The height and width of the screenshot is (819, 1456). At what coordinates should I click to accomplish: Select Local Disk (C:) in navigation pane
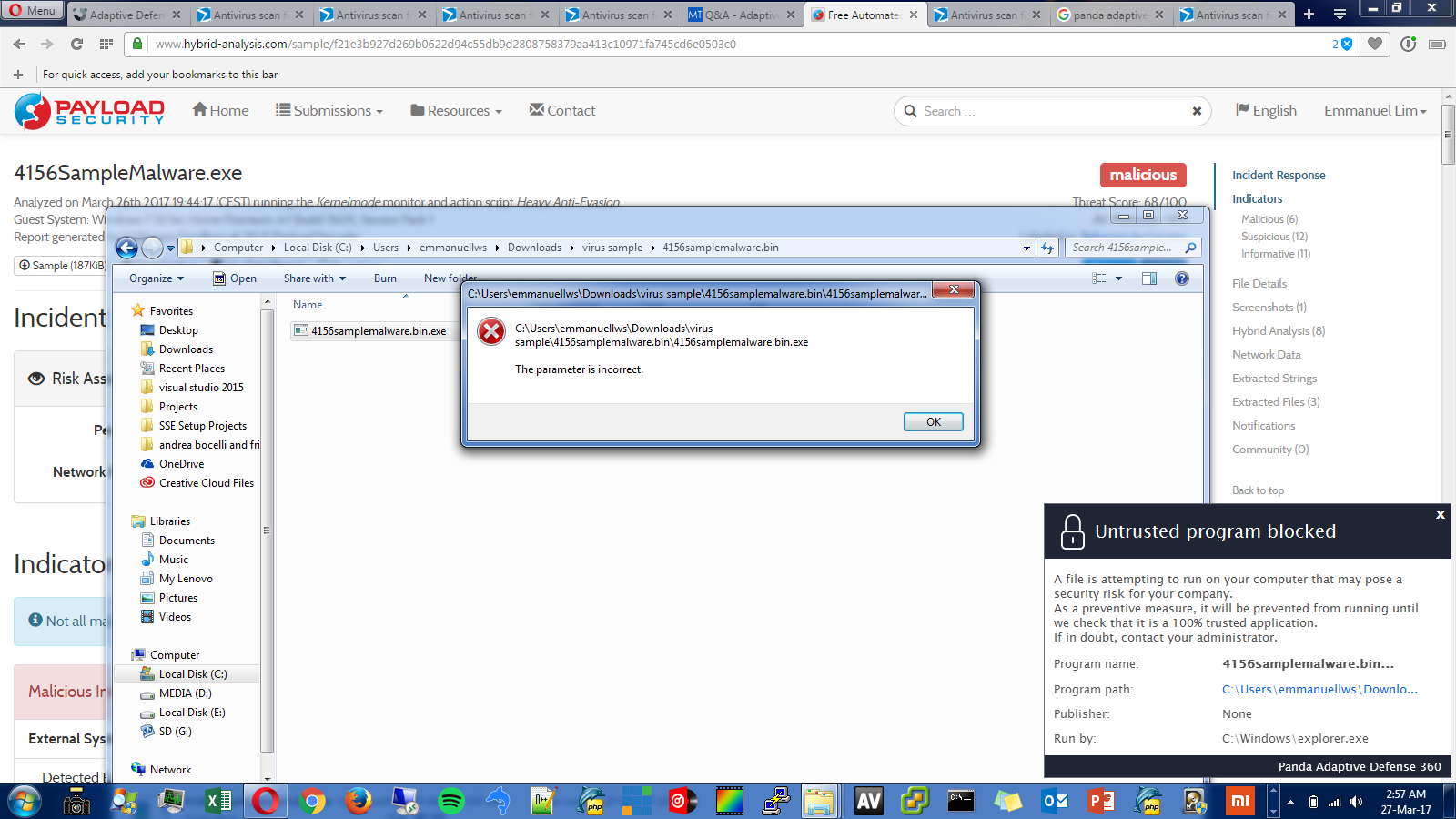point(193,674)
